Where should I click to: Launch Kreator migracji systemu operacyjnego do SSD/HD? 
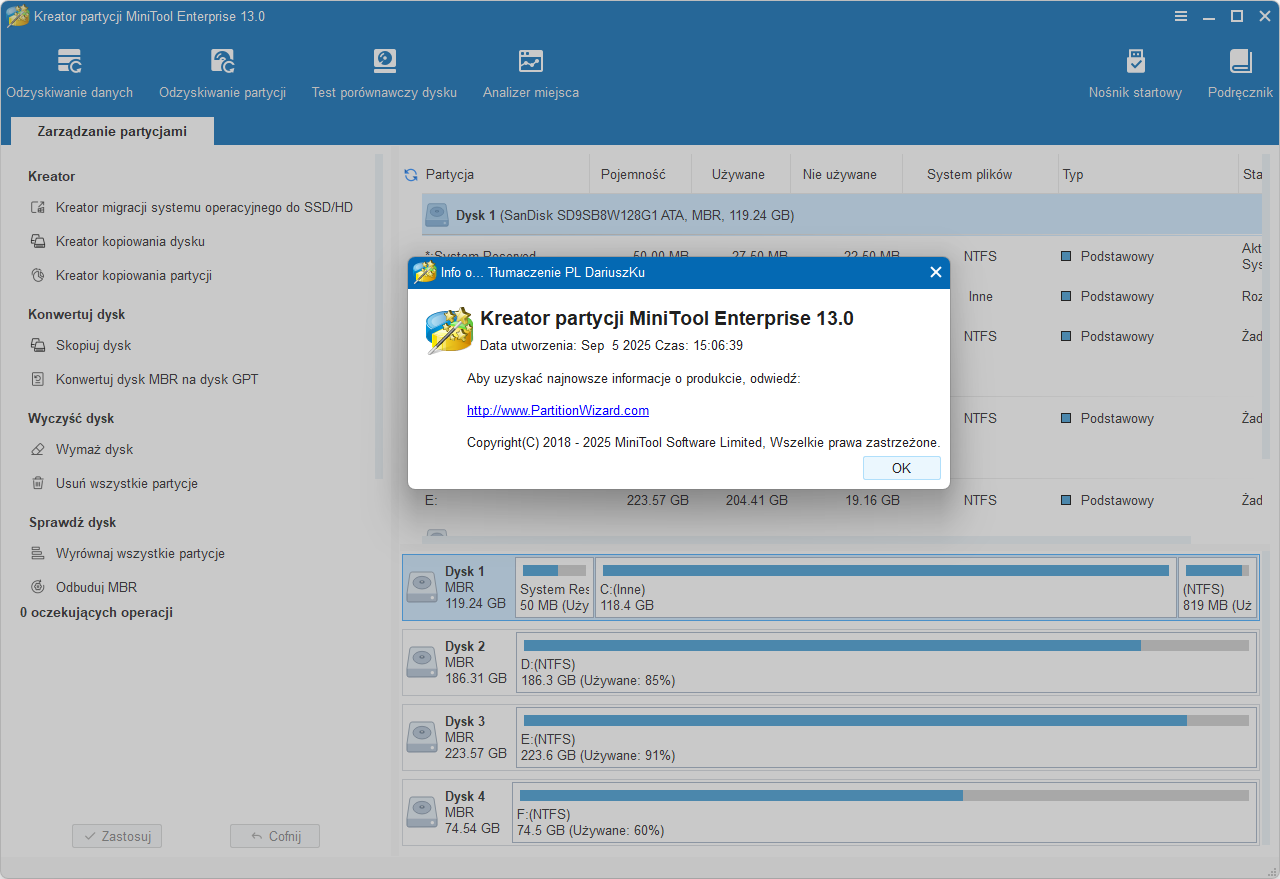(x=192, y=208)
